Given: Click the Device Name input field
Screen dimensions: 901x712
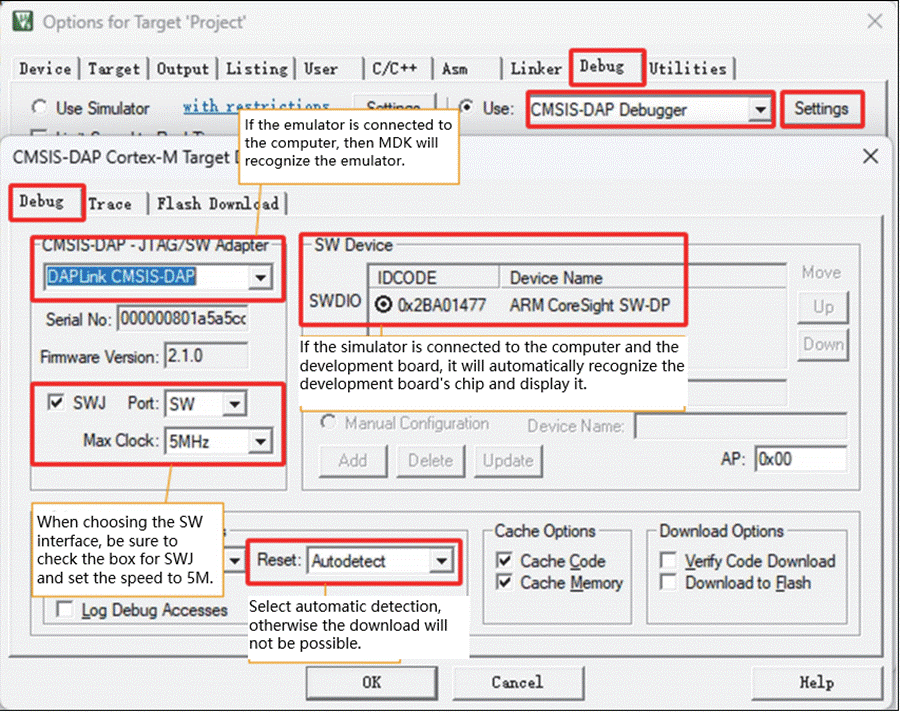Looking at the screenshot, I should [x=741, y=426].
